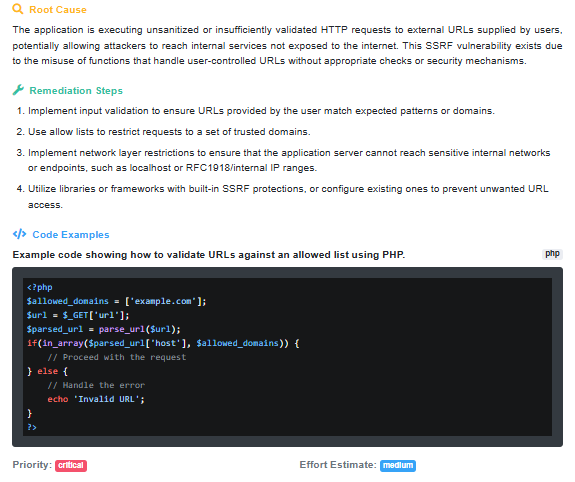Click the $parsed_url parse_url line
The width and height of the screenshot is (575, 482).
coord(103,329)
